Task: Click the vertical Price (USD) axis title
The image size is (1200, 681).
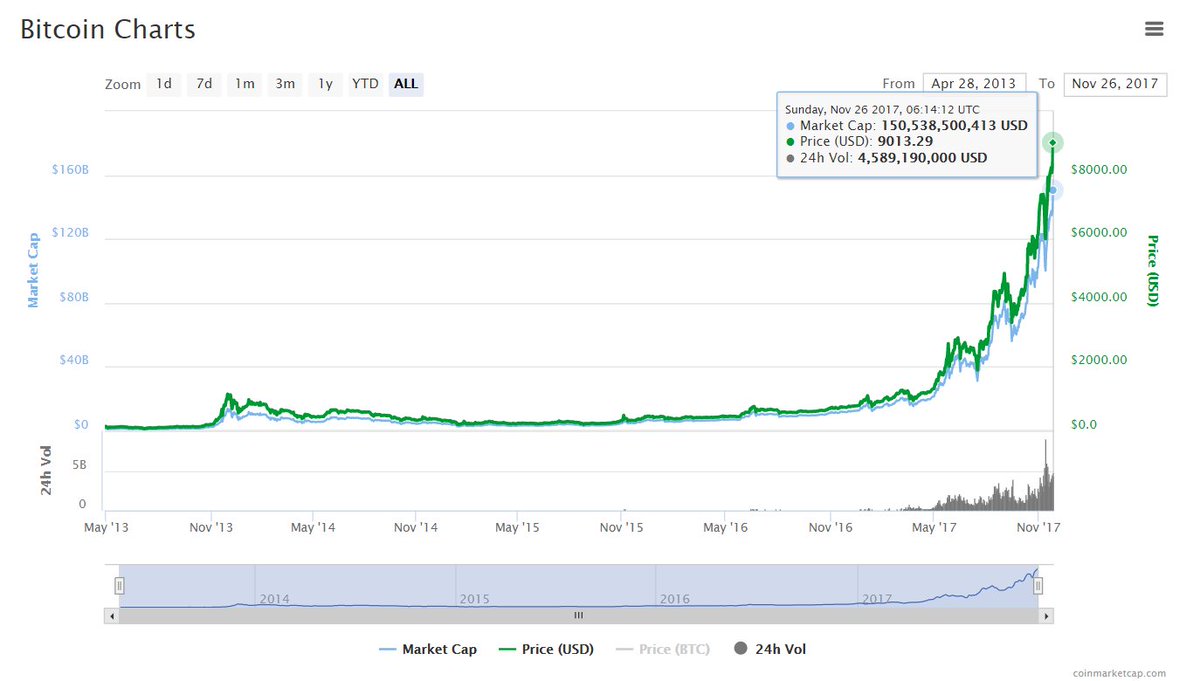Action: (x=1152, y=270)
